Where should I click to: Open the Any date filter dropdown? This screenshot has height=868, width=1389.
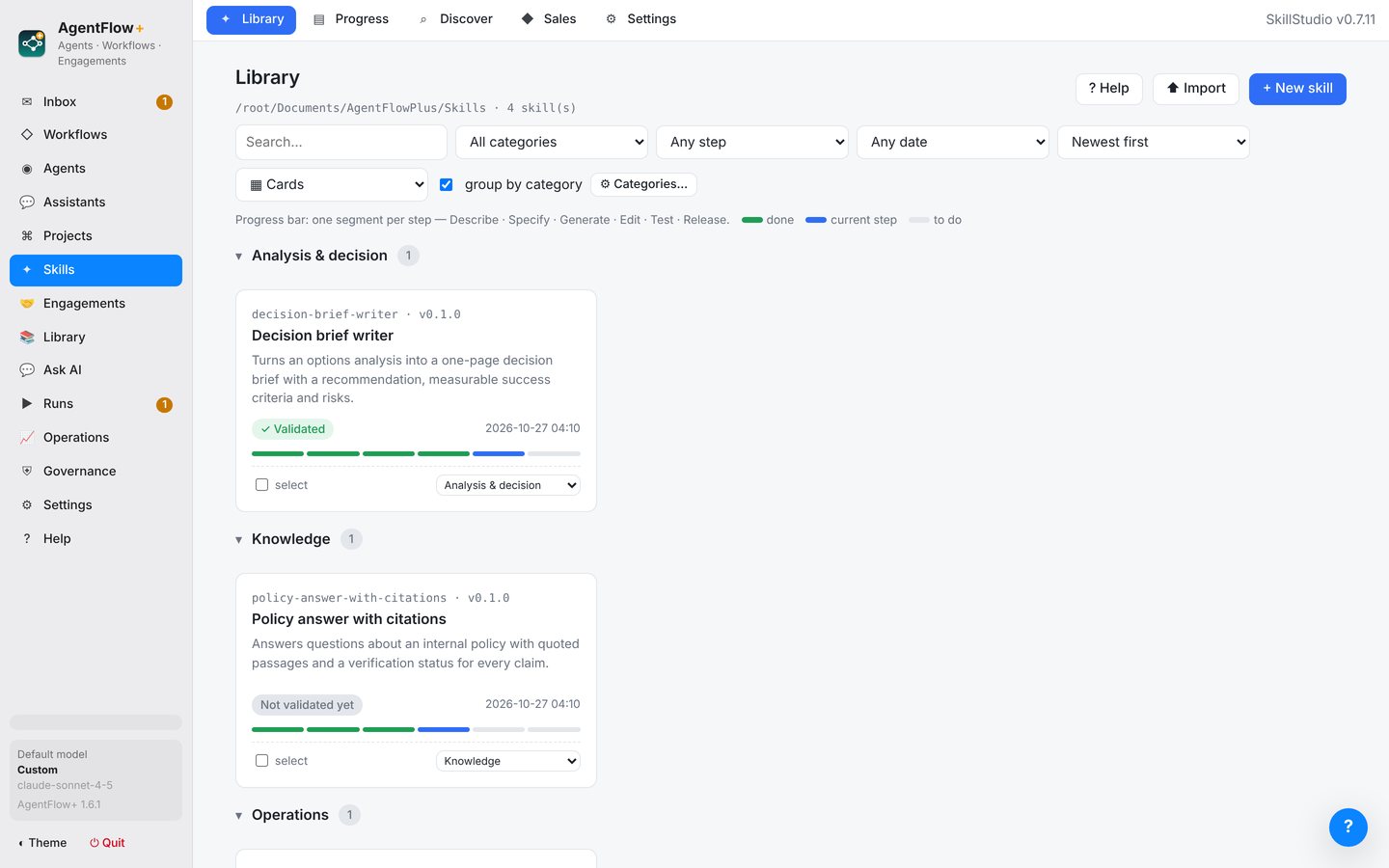pyautogui.click(x=953, y=142)
